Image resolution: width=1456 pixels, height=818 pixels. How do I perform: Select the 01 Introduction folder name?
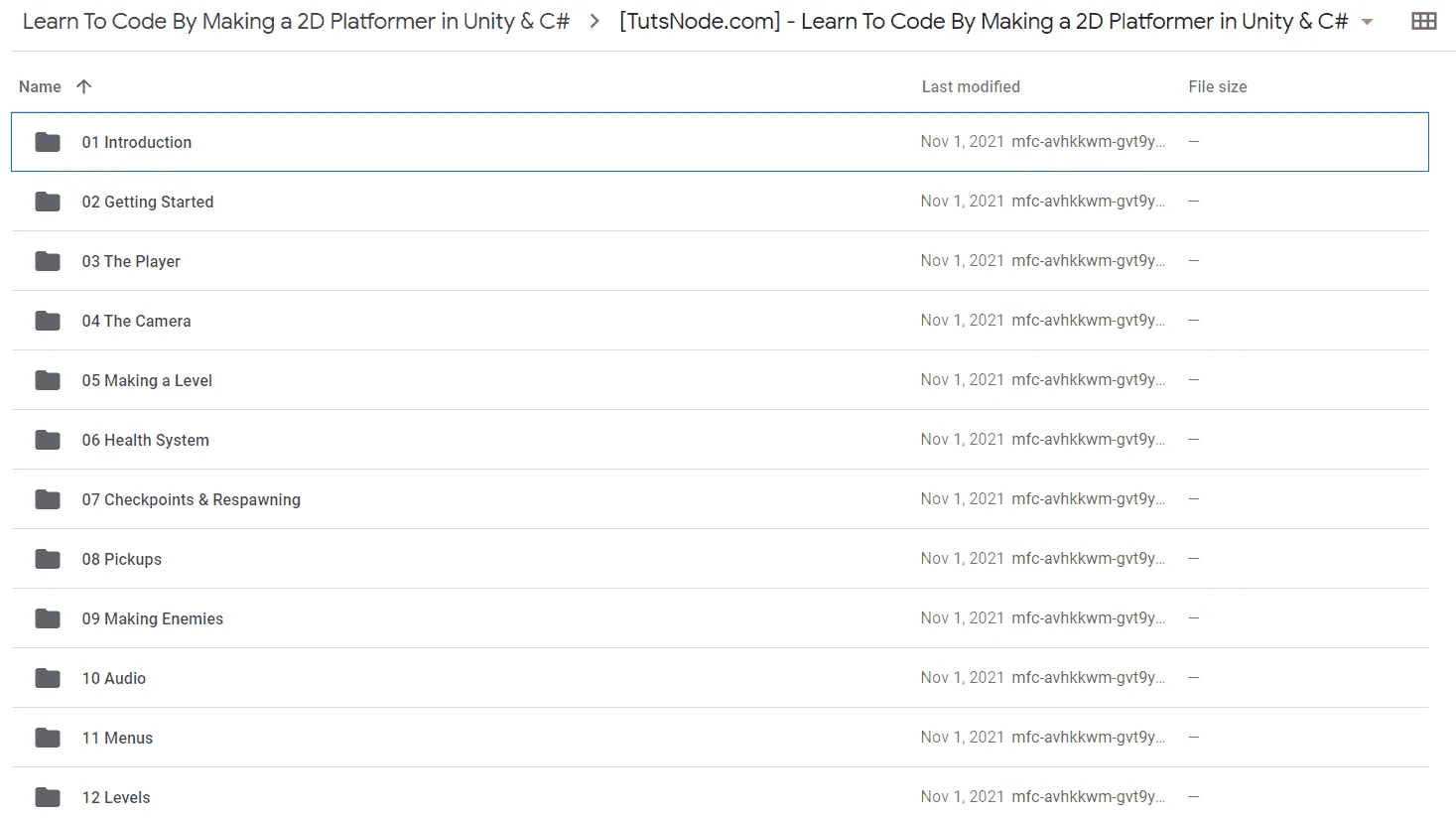(137, 142)
